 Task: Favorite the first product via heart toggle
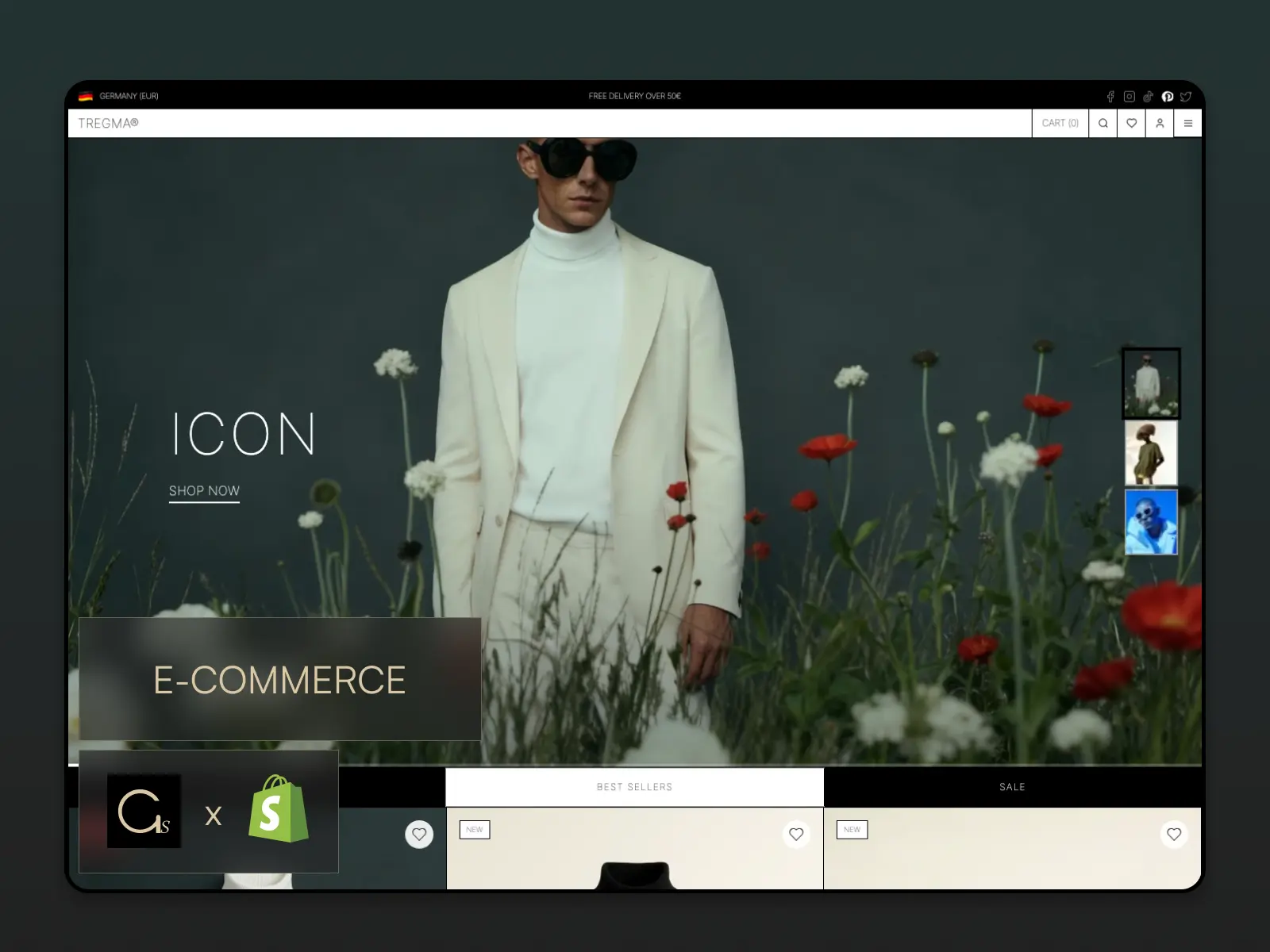pos(419,834)
